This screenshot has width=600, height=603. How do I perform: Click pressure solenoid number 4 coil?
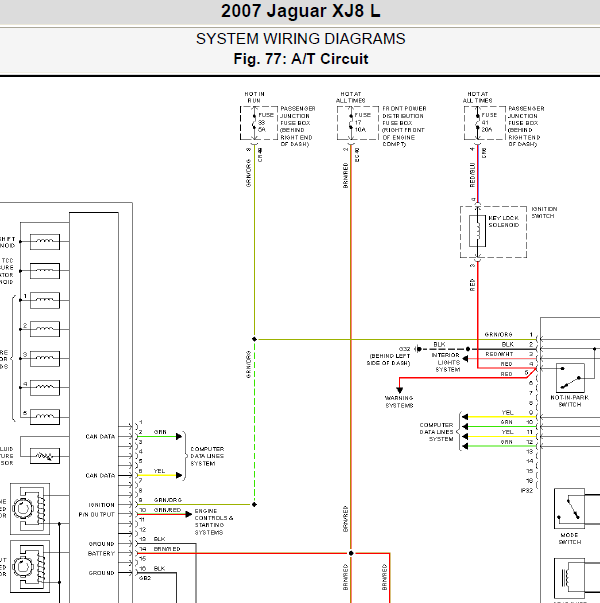point(45,388)
